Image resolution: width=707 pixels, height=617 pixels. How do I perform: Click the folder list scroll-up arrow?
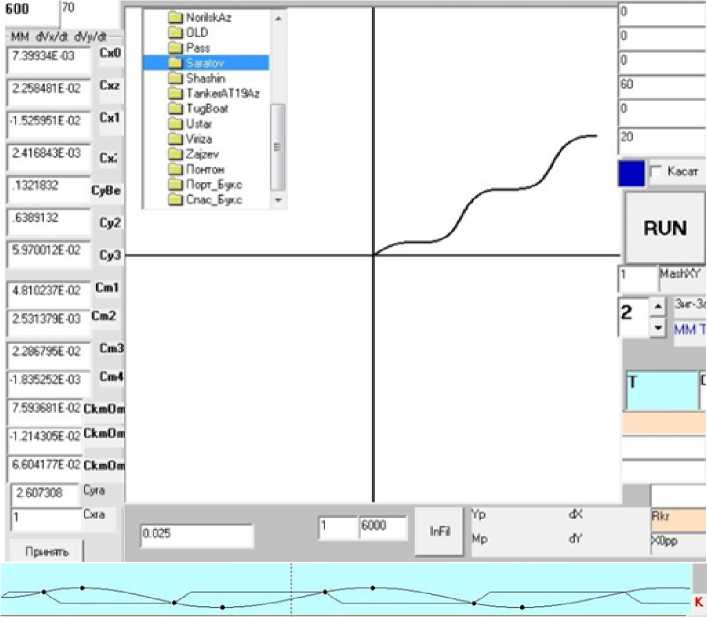[278, 18]
